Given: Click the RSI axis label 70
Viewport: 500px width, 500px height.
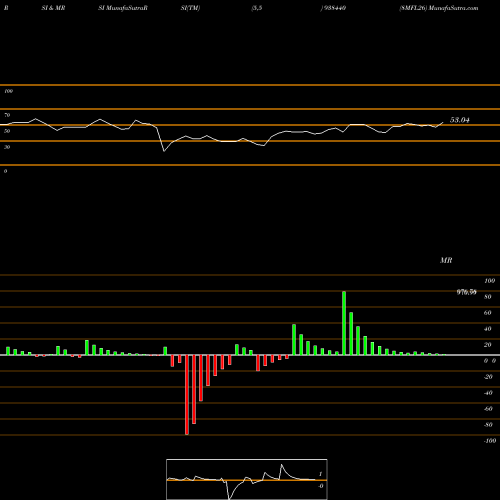Looking at the screenshot, I should pyautogui.click(x=7, y=115).
